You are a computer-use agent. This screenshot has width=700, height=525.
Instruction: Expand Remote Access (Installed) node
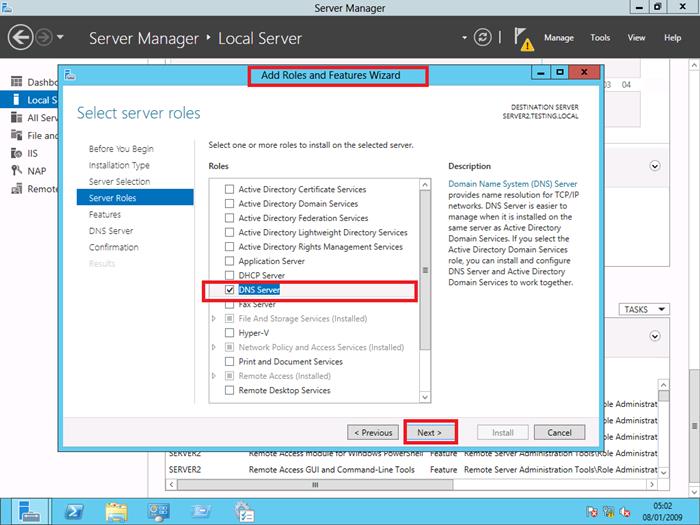tap(214, 376)
